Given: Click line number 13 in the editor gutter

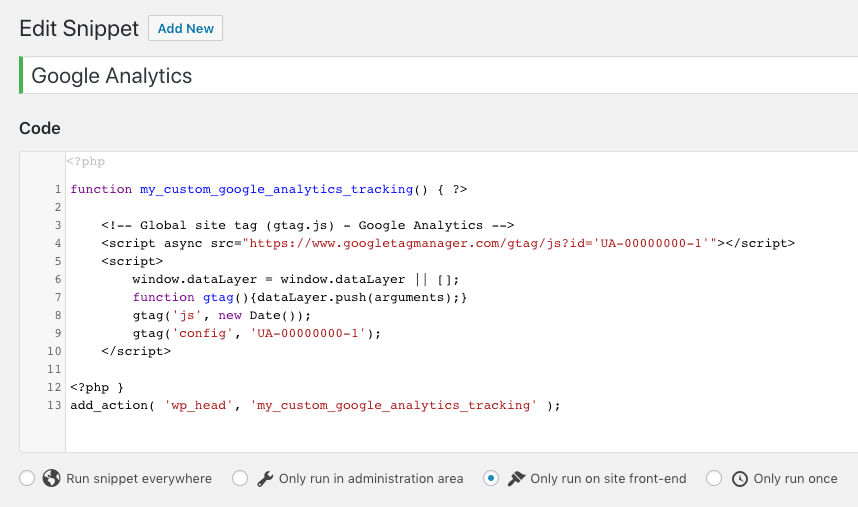Looking at the screenshot, I should 55,405.
